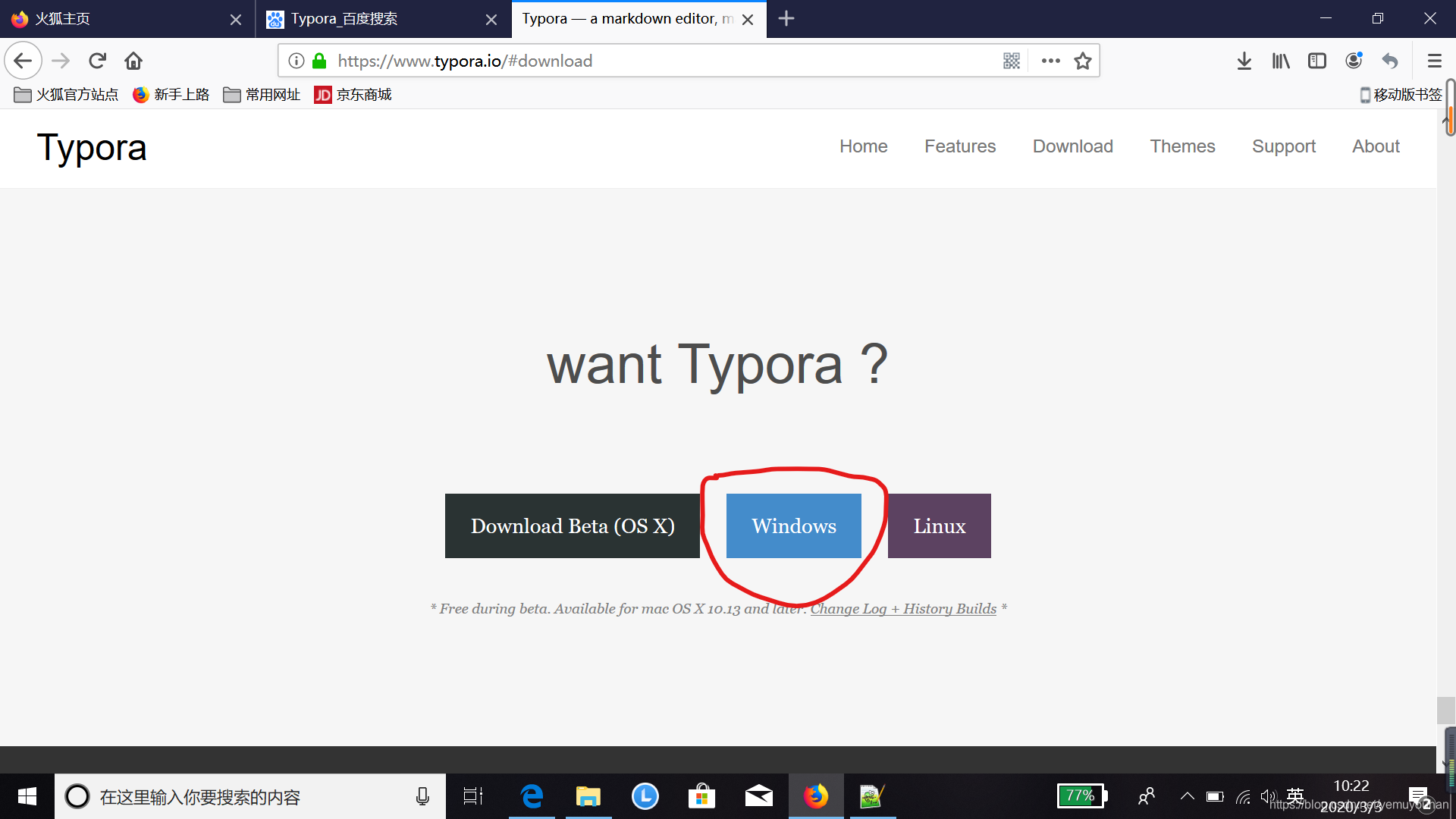
Task: Click the Linux download button
Action: pos(939,525)
